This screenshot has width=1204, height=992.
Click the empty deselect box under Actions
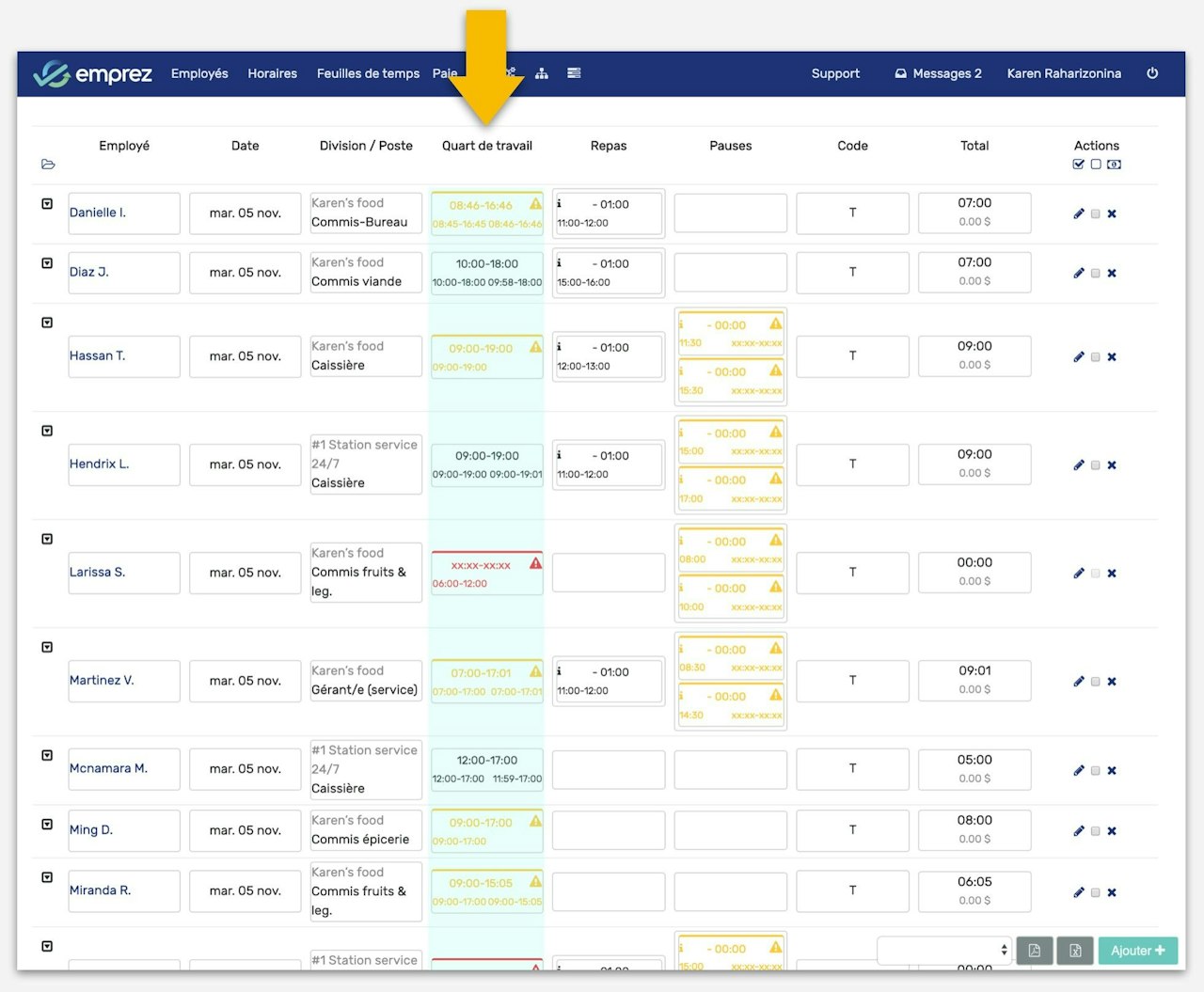tap(1096, 165)
